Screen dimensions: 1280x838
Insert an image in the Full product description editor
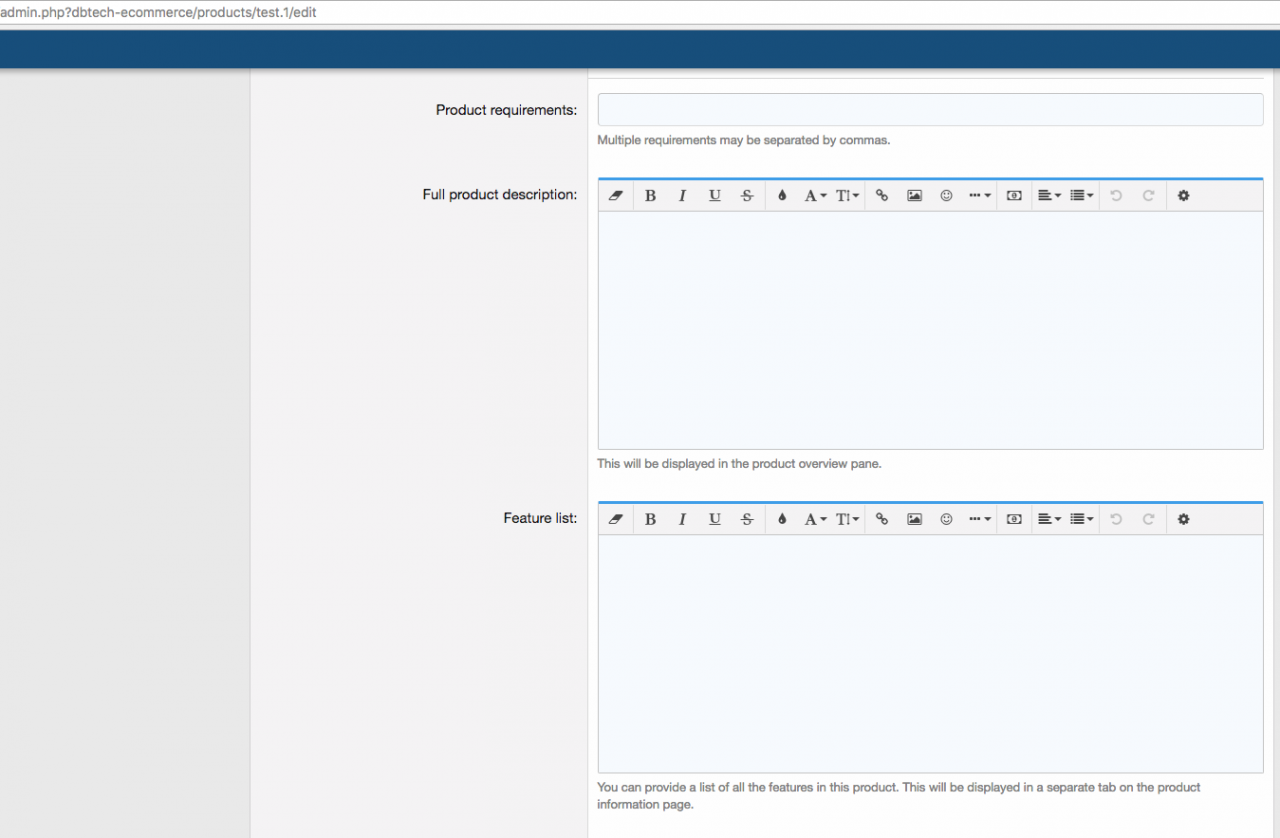click(x=914, y=196)
